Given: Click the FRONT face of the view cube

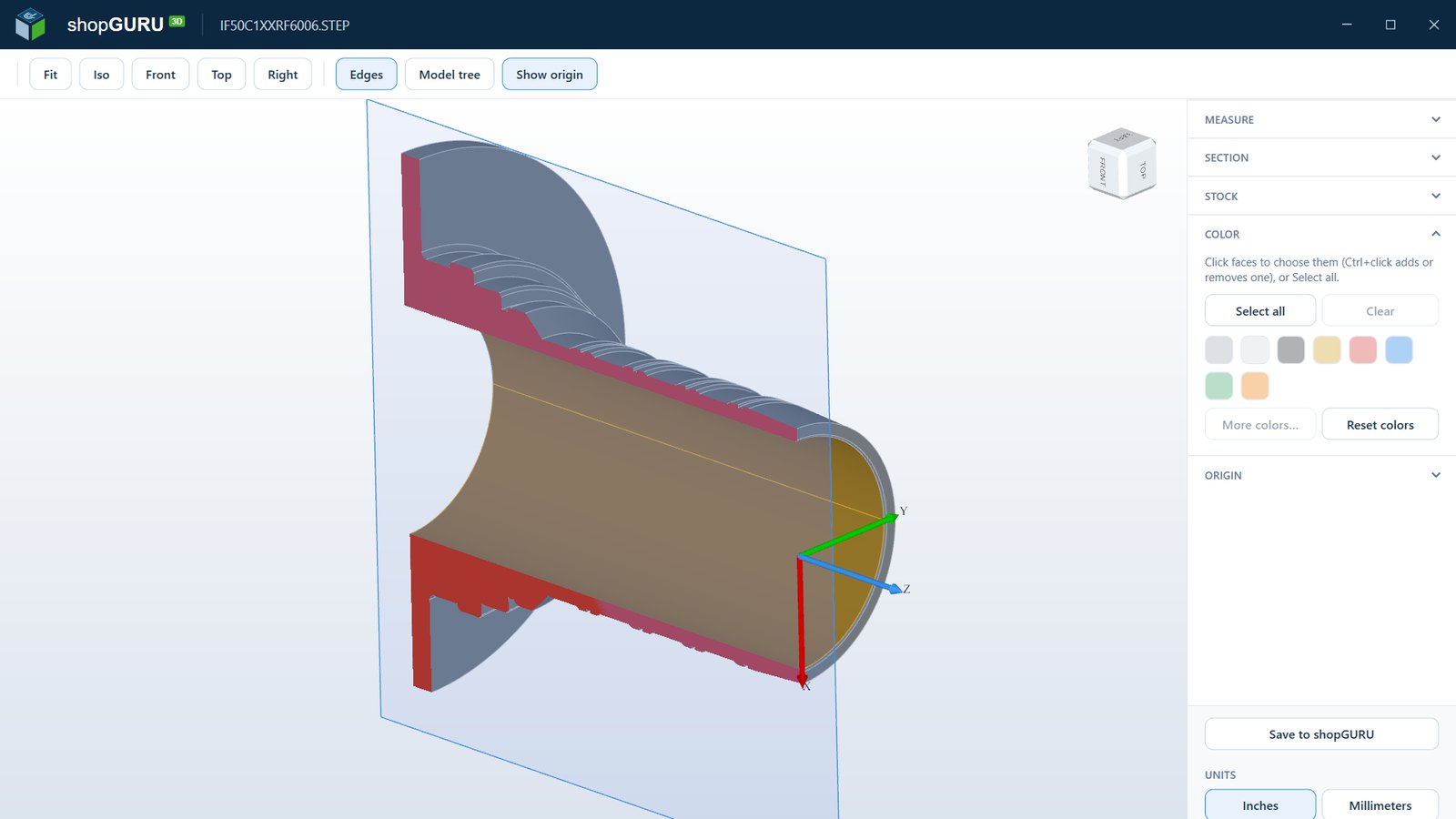Looking at the screenshot, I should 1103,170.
